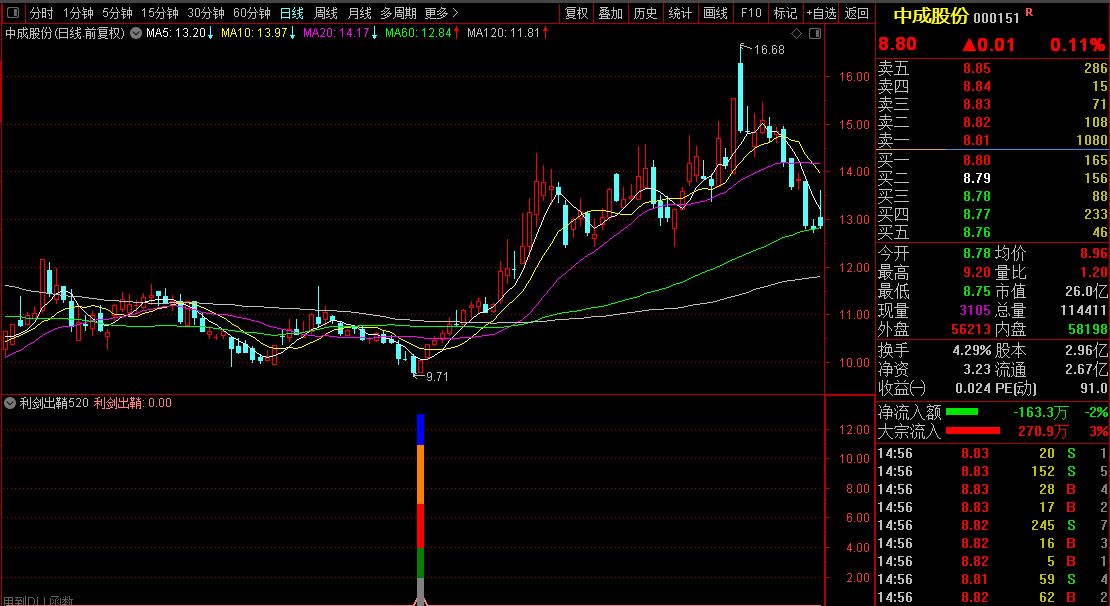
Task: Click the 16.68 high price flag marker
Action: coord(765,50)
